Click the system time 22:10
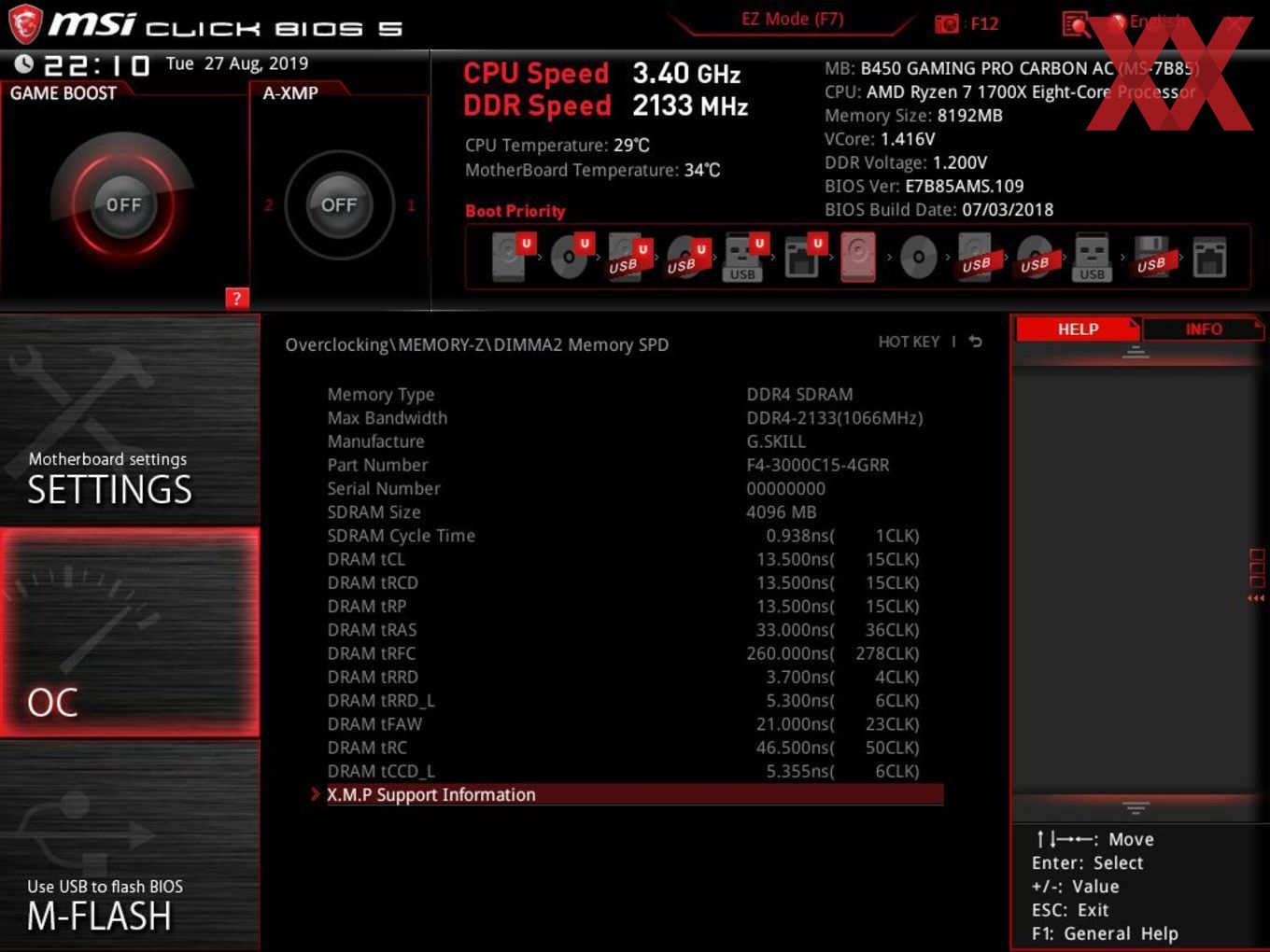 click(97, 64)
